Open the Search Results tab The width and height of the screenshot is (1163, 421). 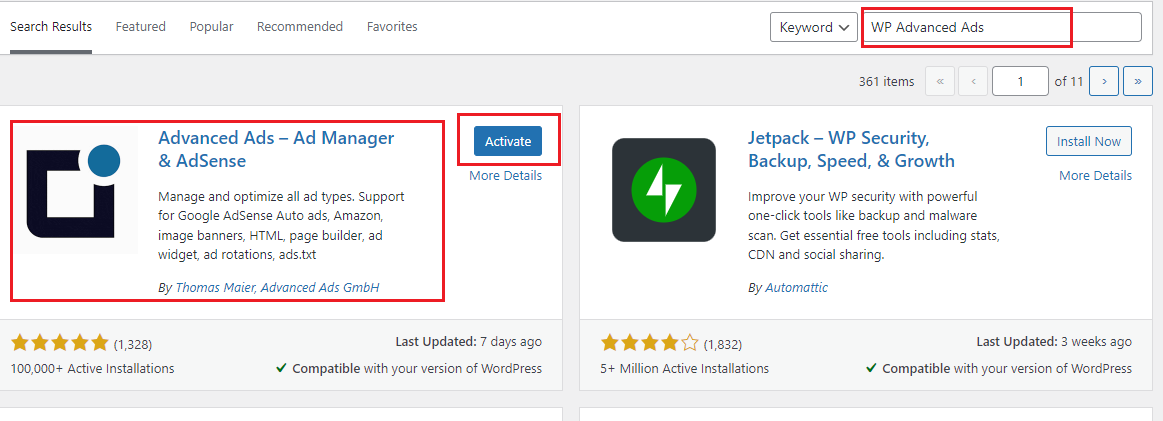pos(51,27)
